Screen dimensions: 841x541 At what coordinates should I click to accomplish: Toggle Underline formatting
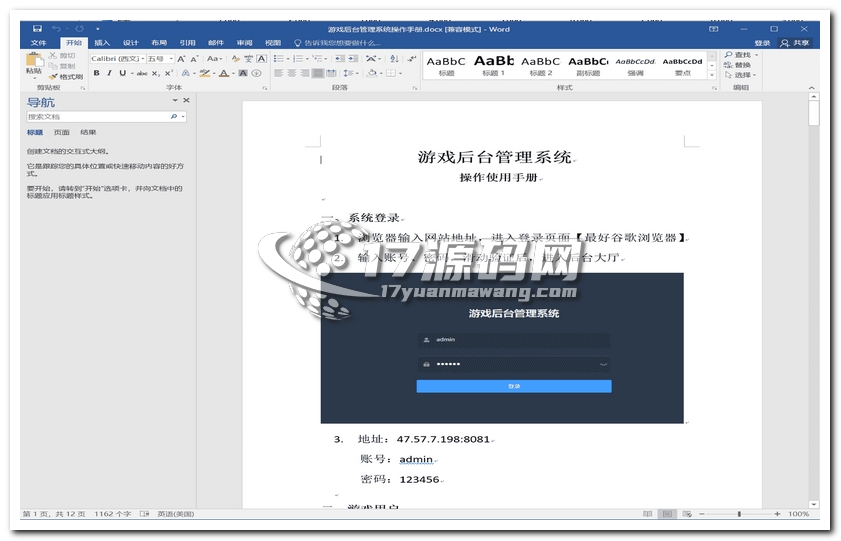(122, 73)
